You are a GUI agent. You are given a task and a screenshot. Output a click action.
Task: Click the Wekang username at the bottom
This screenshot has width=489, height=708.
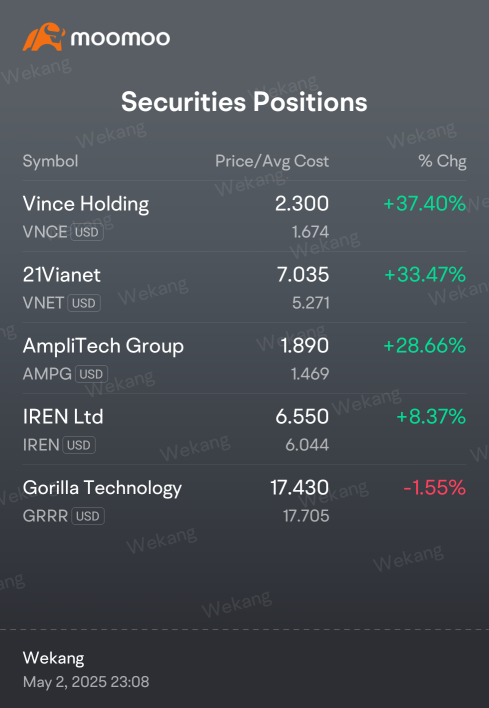53,658
